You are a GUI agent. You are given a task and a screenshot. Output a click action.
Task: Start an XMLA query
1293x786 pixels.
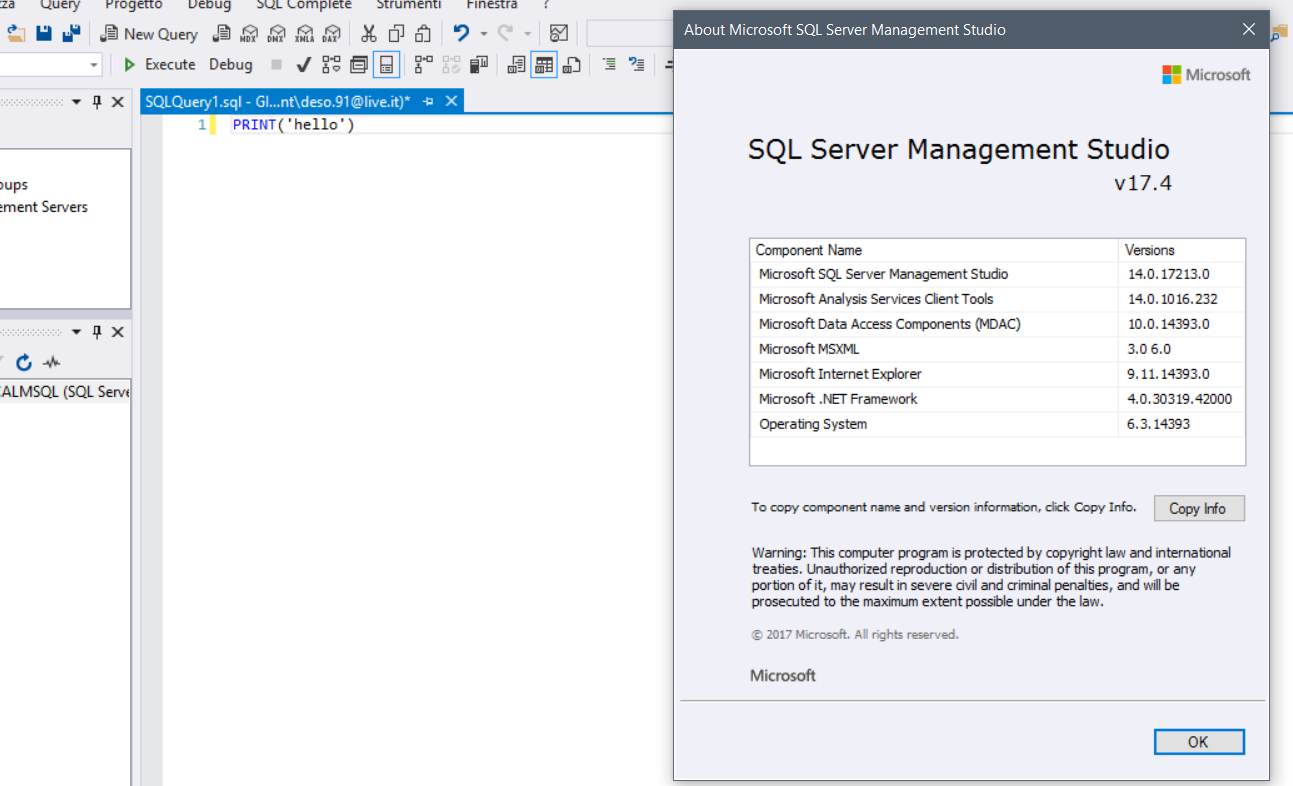point(304,33)
